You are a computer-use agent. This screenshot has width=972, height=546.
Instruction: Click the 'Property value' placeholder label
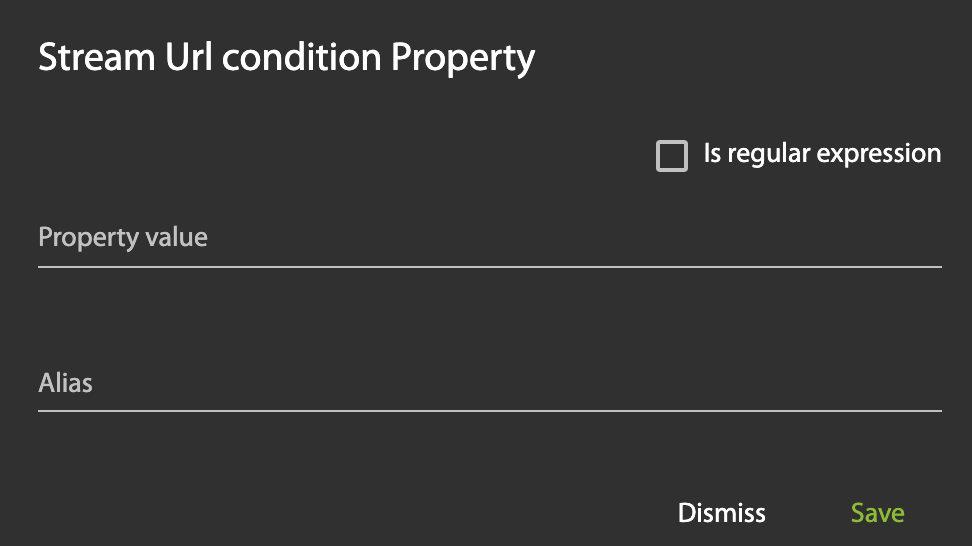tap(123, 238)
